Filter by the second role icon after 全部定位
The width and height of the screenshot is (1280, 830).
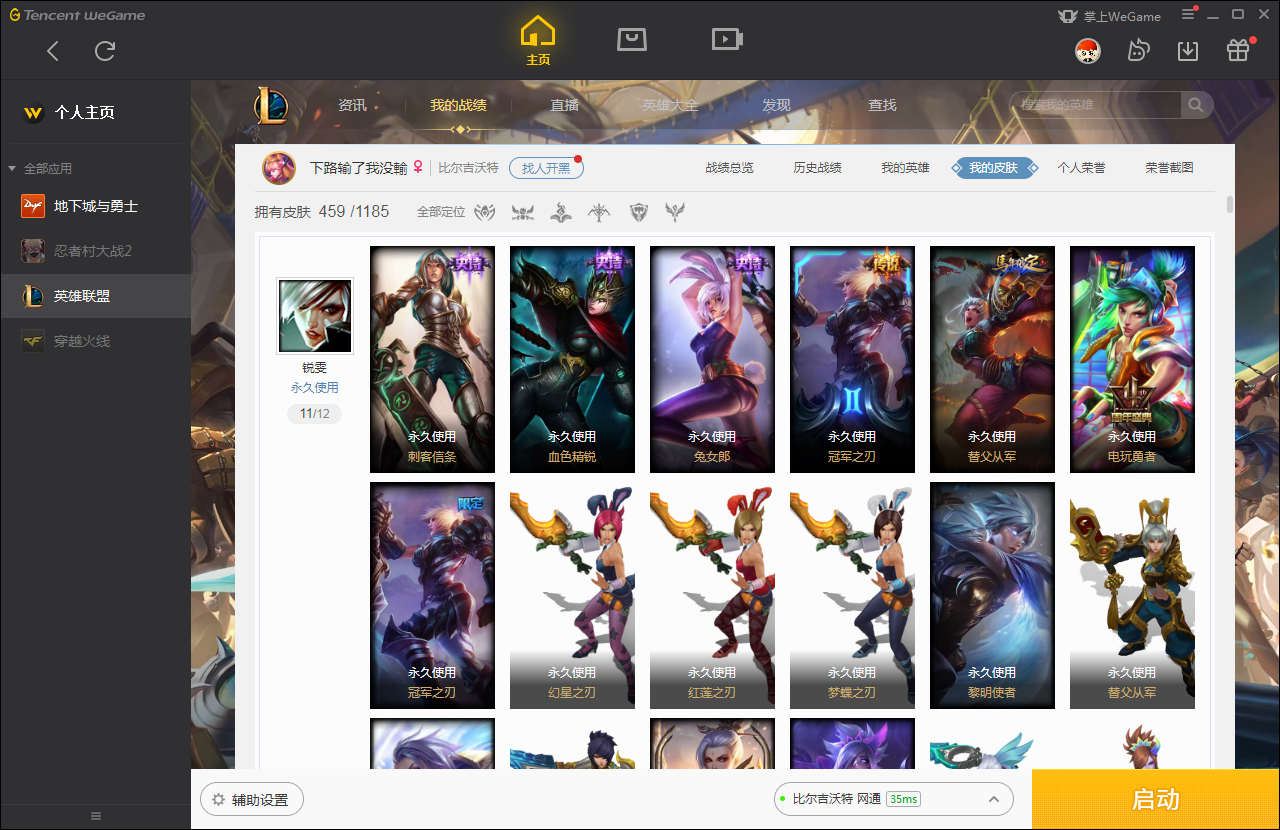[x=523, y=212]
